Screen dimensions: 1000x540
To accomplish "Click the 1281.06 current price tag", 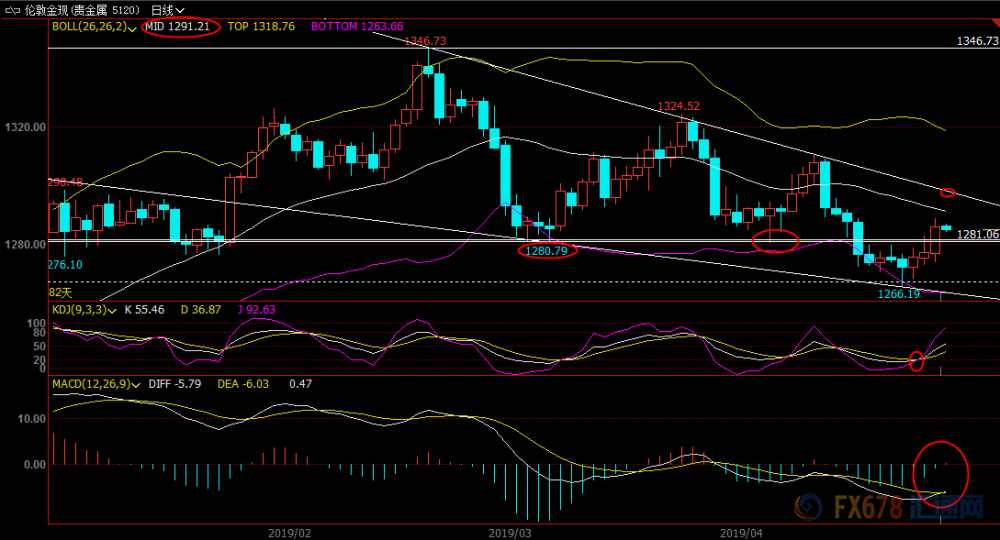I will point(977,235).
